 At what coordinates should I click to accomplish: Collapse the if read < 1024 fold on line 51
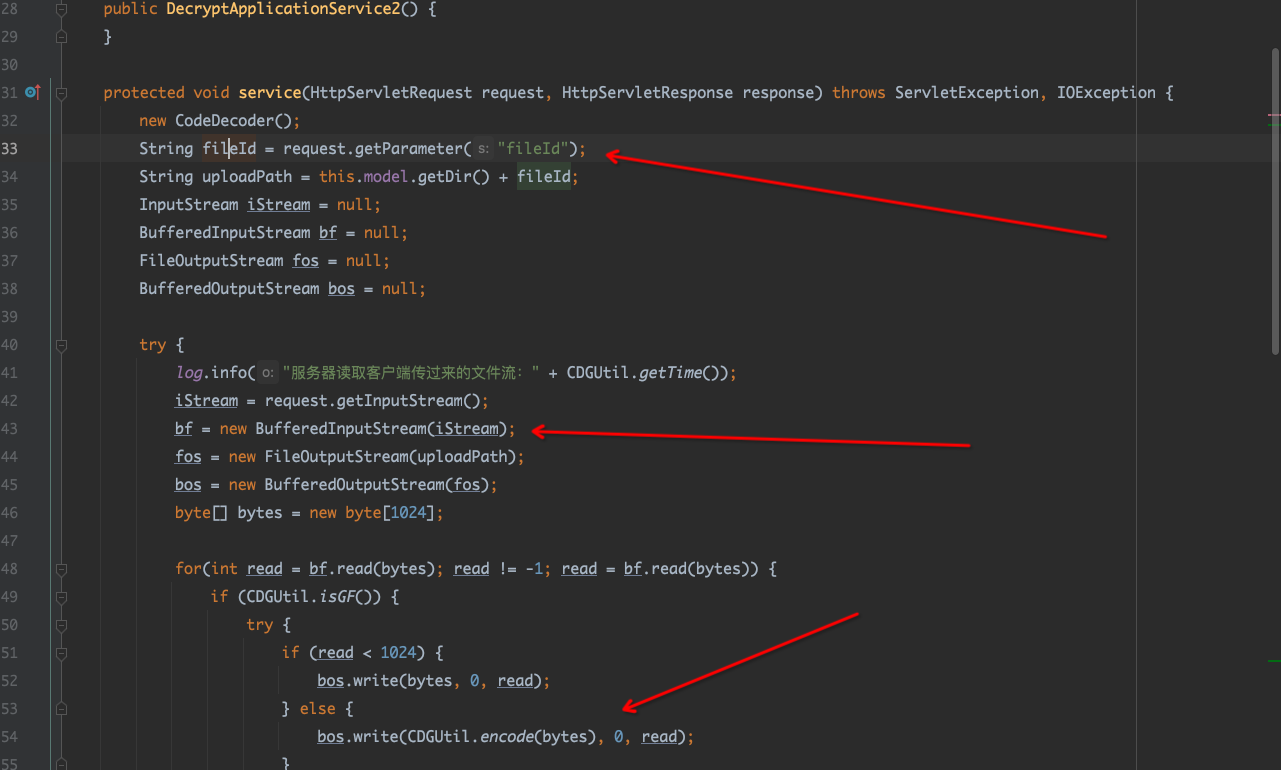[62, 653]
